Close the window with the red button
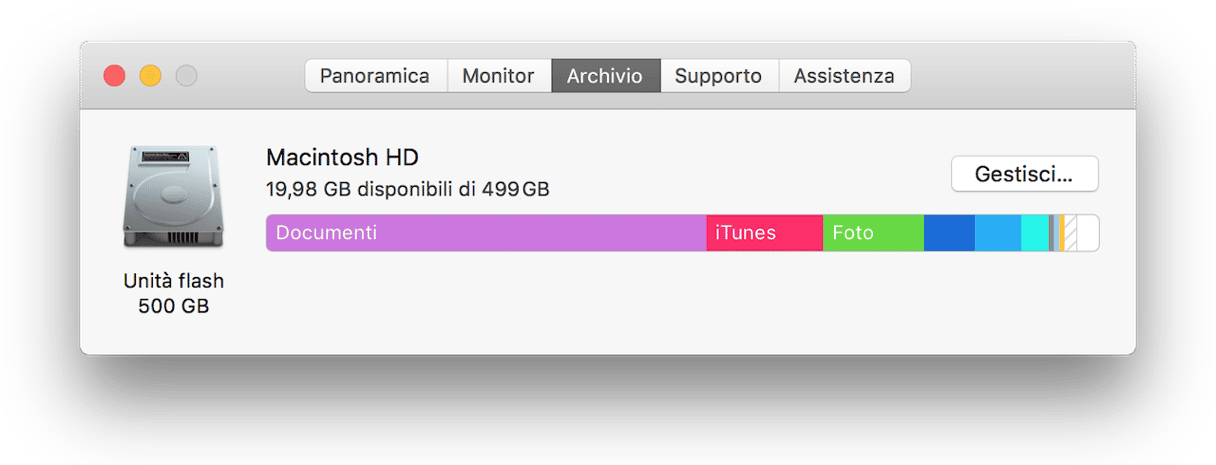This screenshot has width=1216, height=465. (x=115, y=76)
